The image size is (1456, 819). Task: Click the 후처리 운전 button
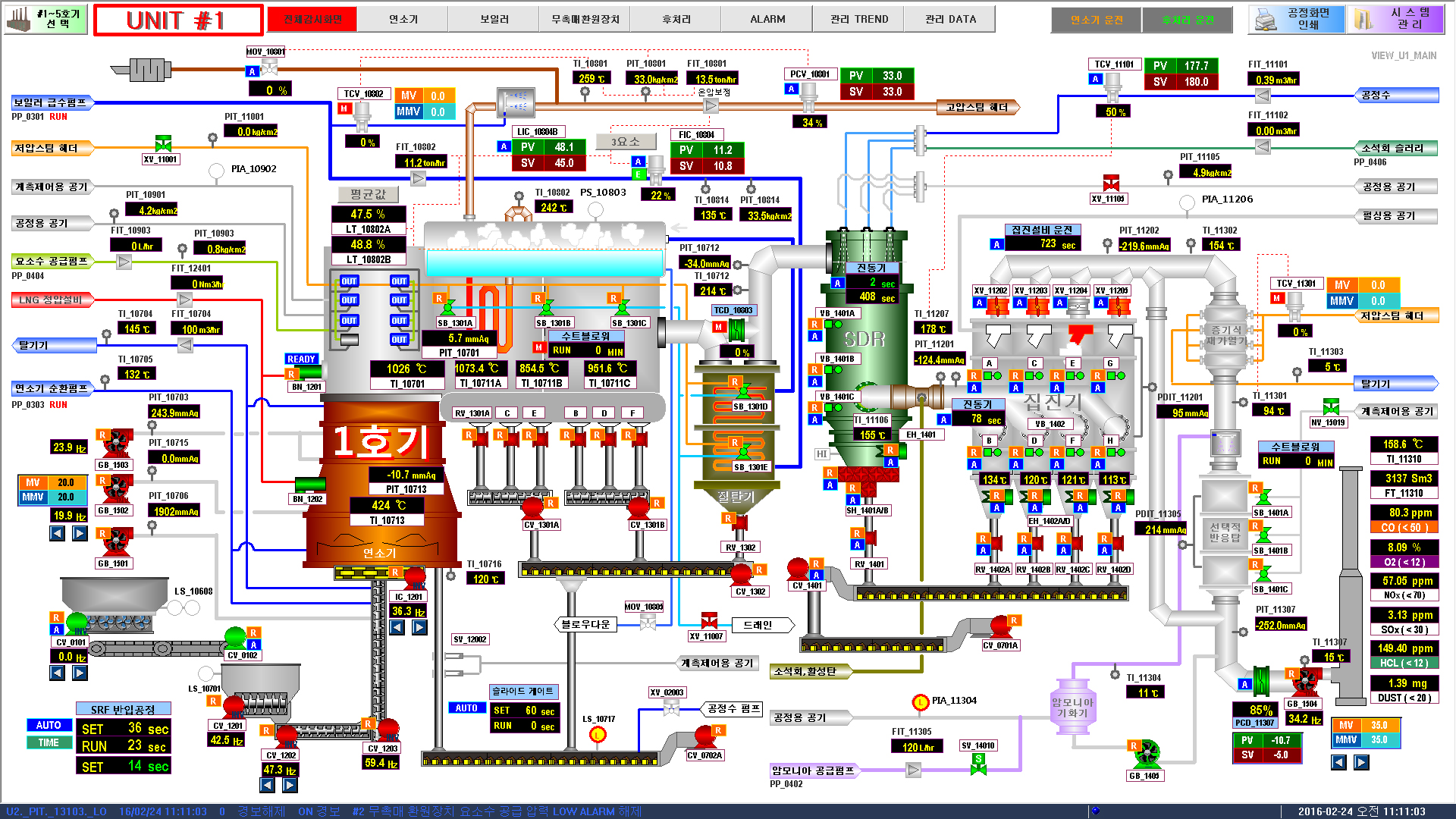click(x=1188, y=20)
